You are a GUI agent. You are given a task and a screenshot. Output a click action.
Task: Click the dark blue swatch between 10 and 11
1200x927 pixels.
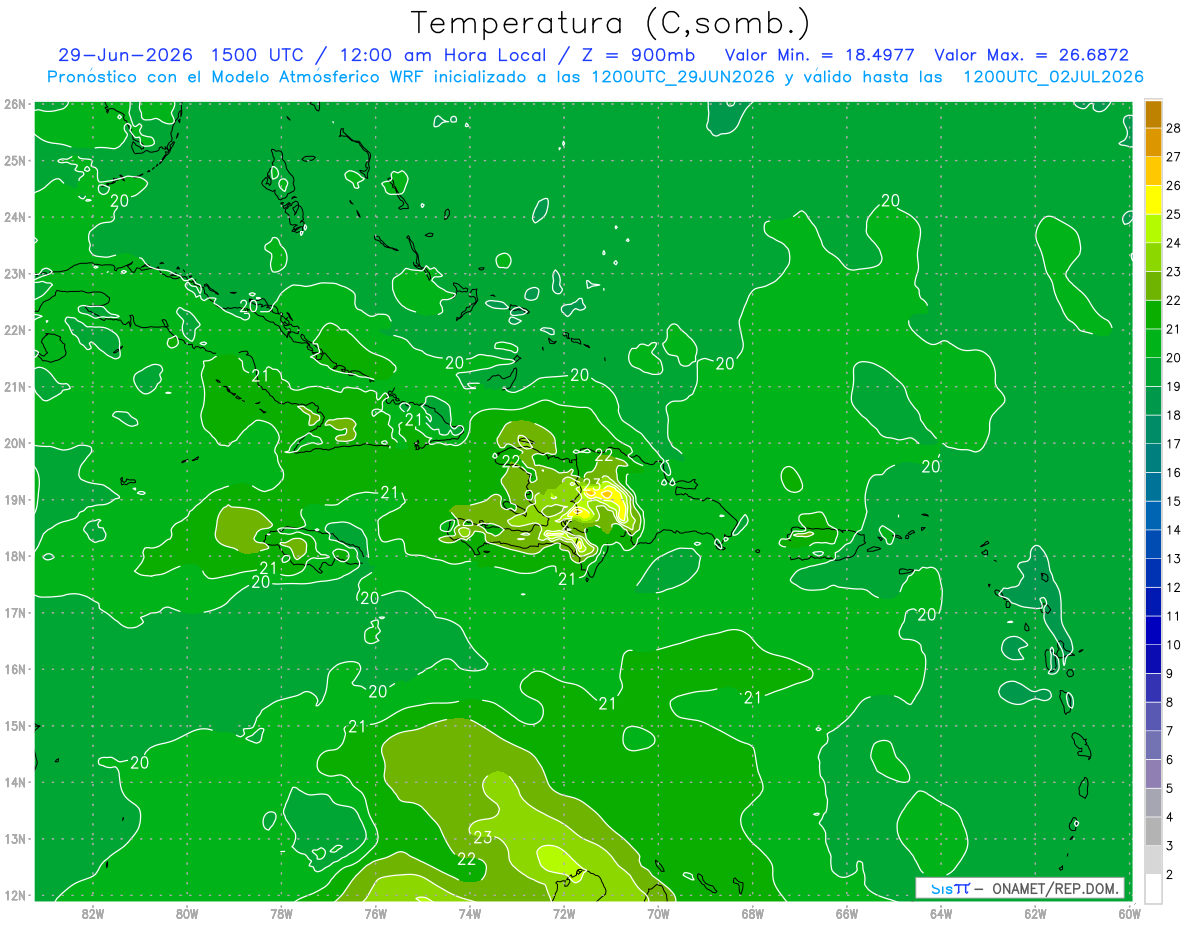[x=1153, y=630]
